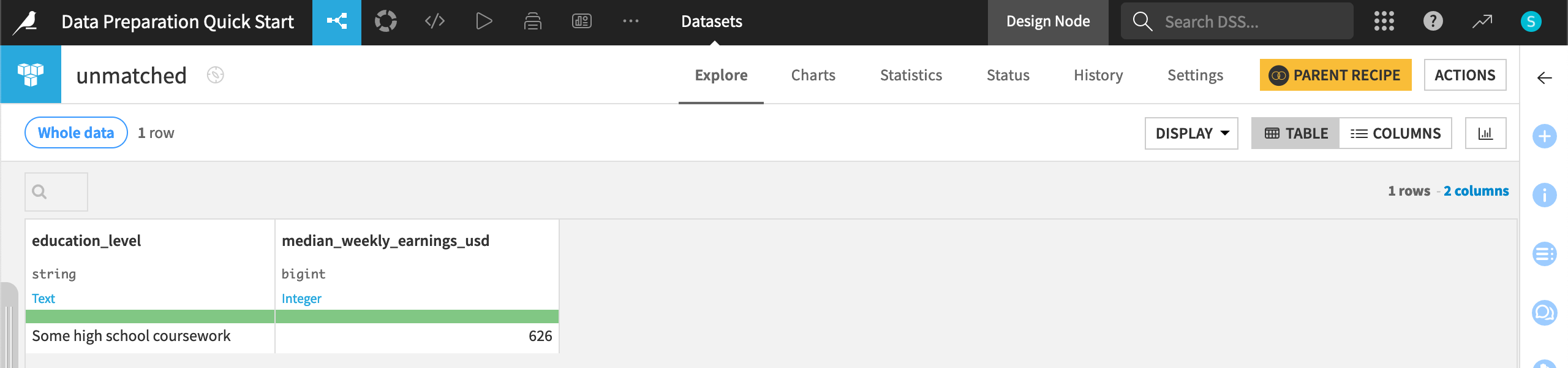The height and width of the screenshot is (368, 1568).
Task: Switch to TABLE view
Action: coord(1295,133)
